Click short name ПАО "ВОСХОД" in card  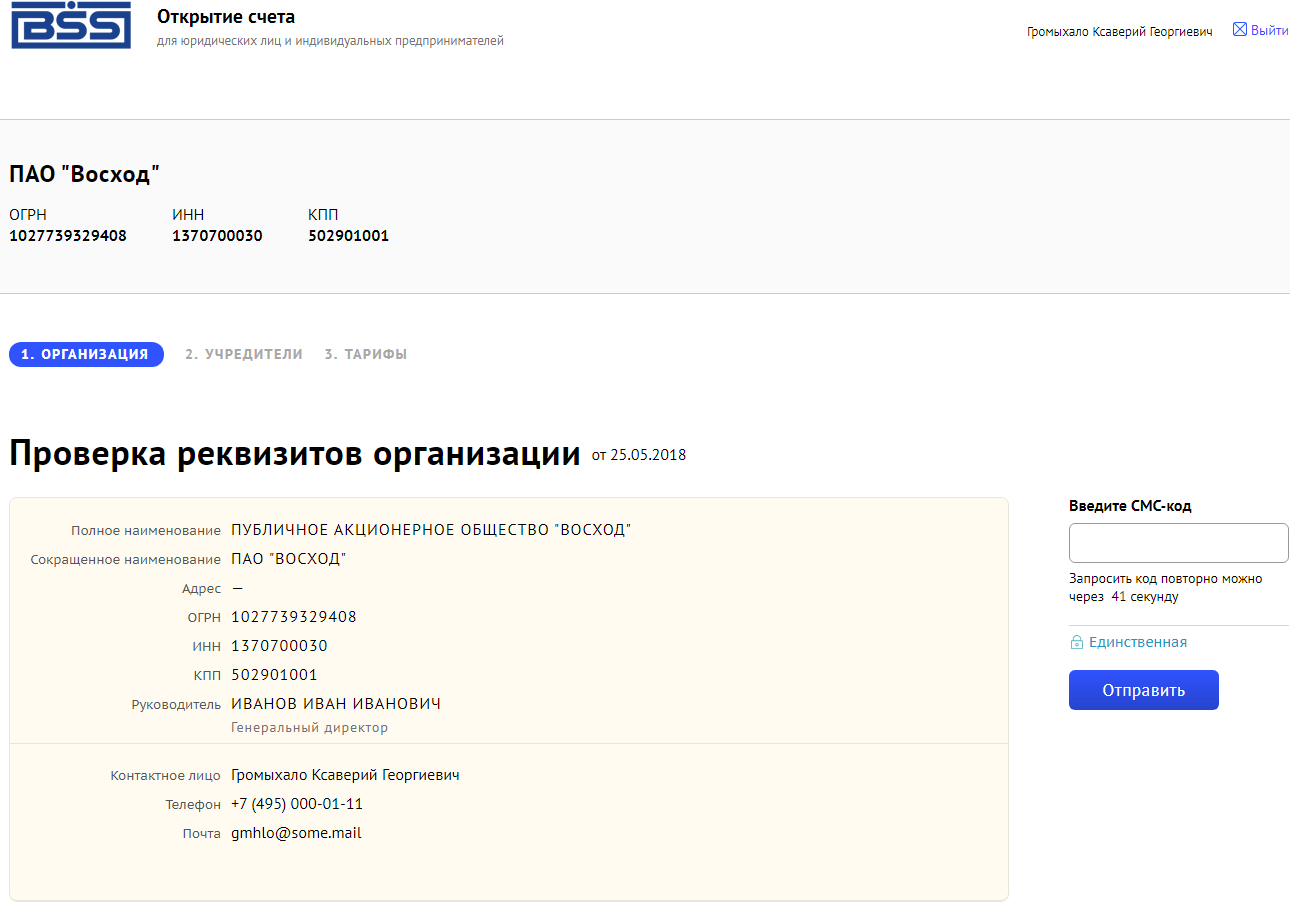288,559
